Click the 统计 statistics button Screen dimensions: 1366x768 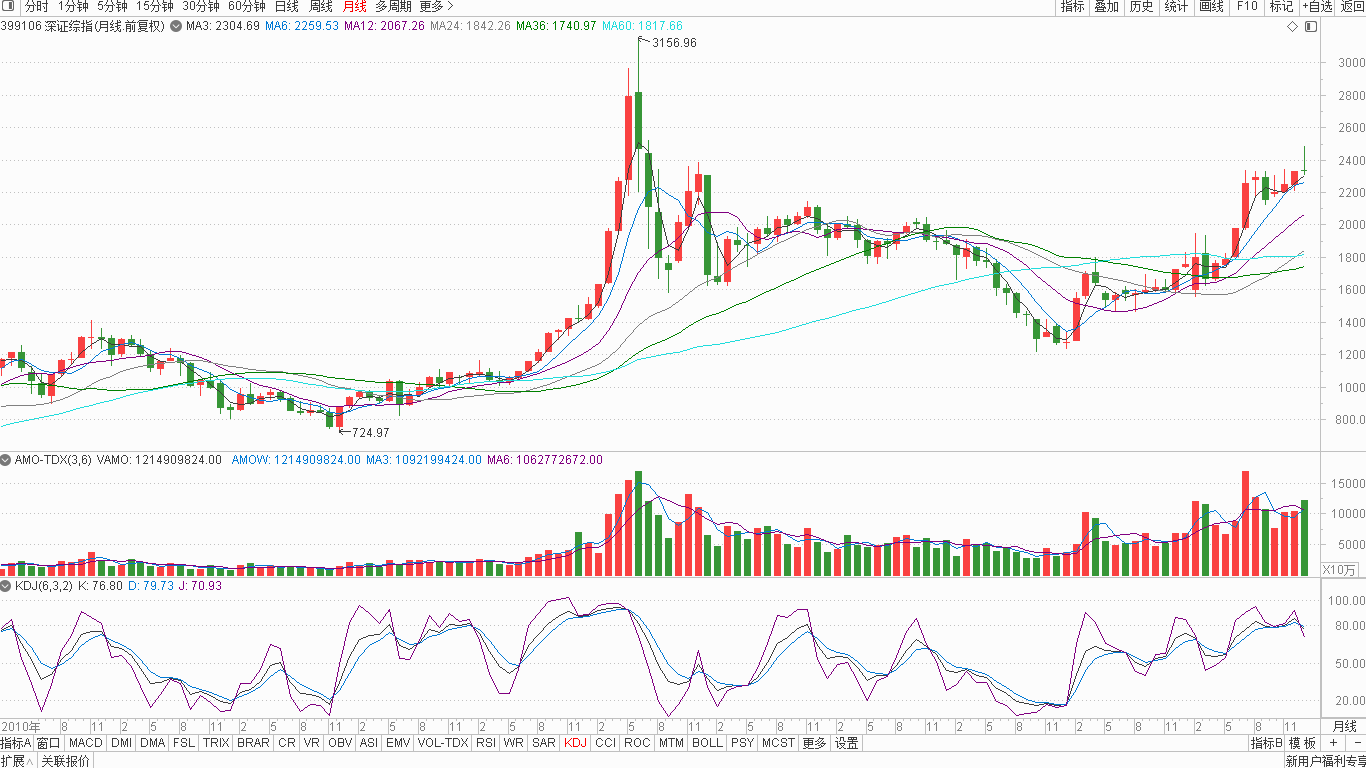point(1176,6)
